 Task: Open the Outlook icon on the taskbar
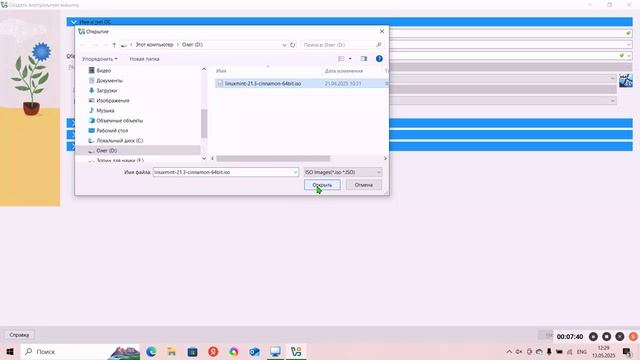(x=255, y=351)
